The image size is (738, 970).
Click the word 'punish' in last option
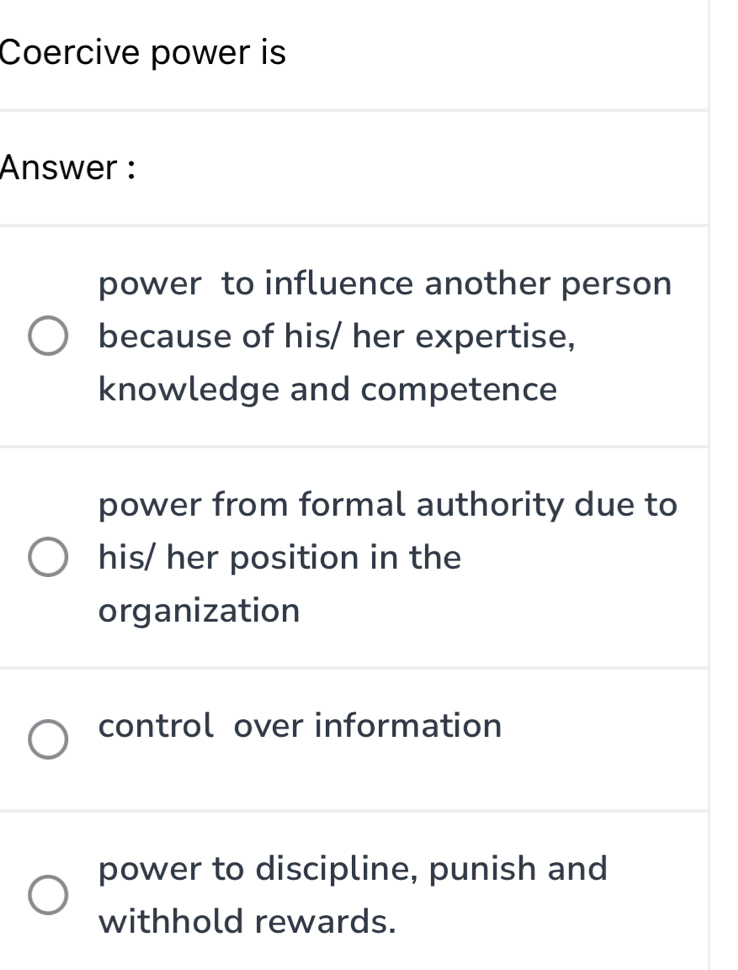(484, 868)
